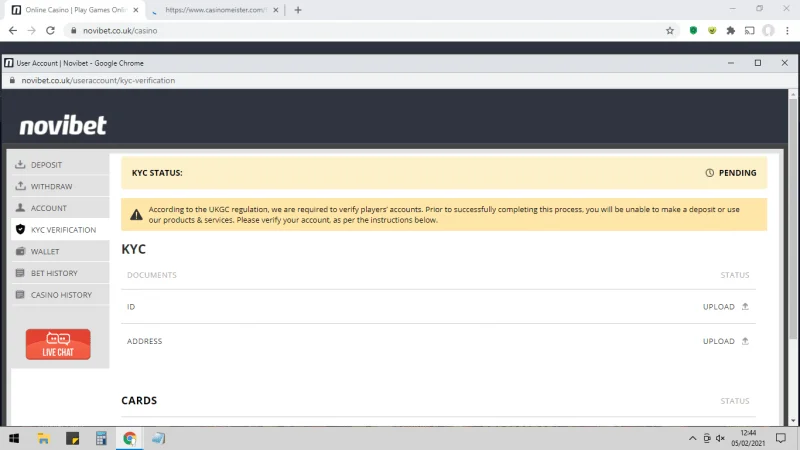Image resolution: width=800 pixels, height=450 pixels.
Task: Click the Account person icon
Action: click(x=20, y=208)
